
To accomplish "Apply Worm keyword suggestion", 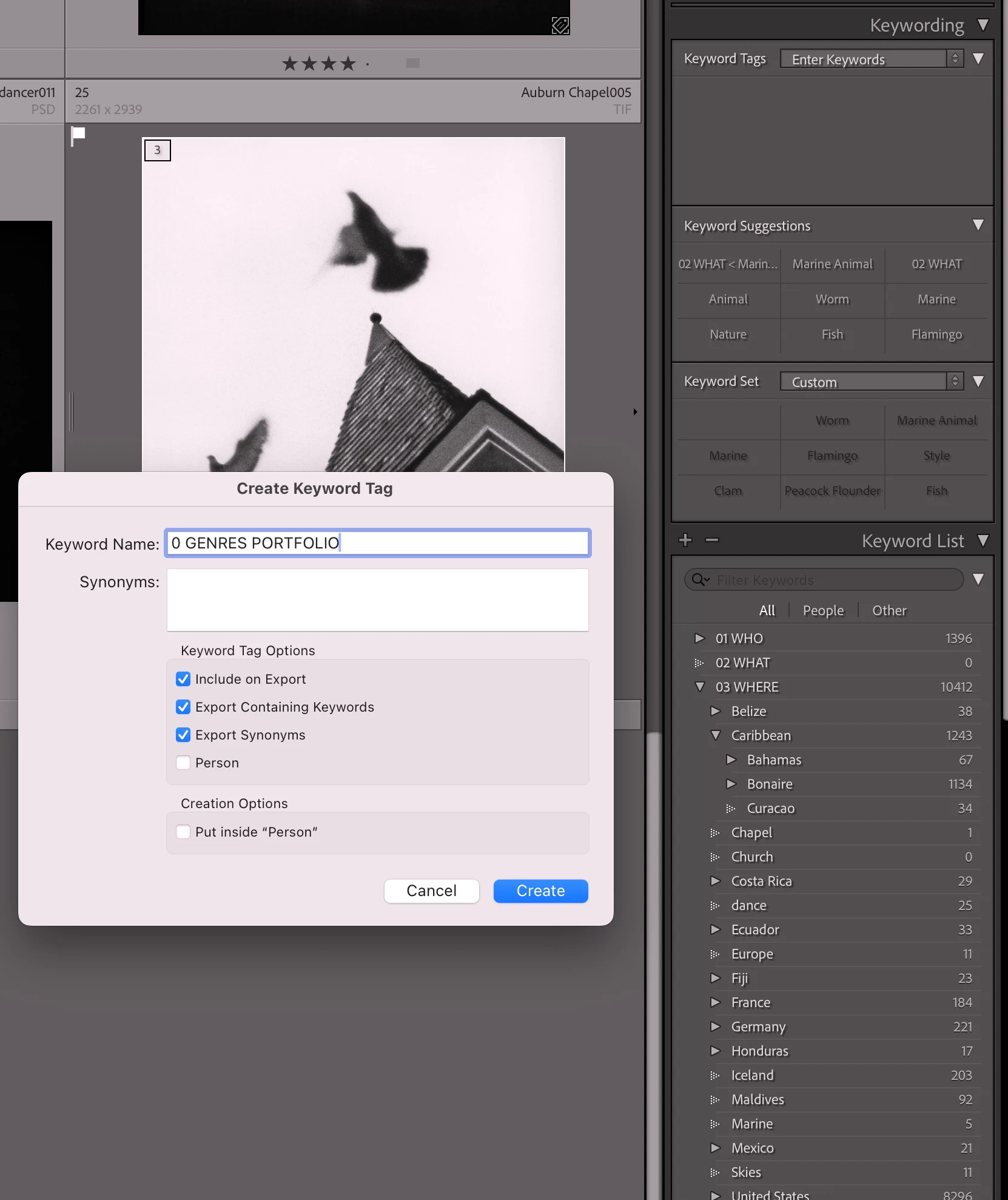I will 832,299.
